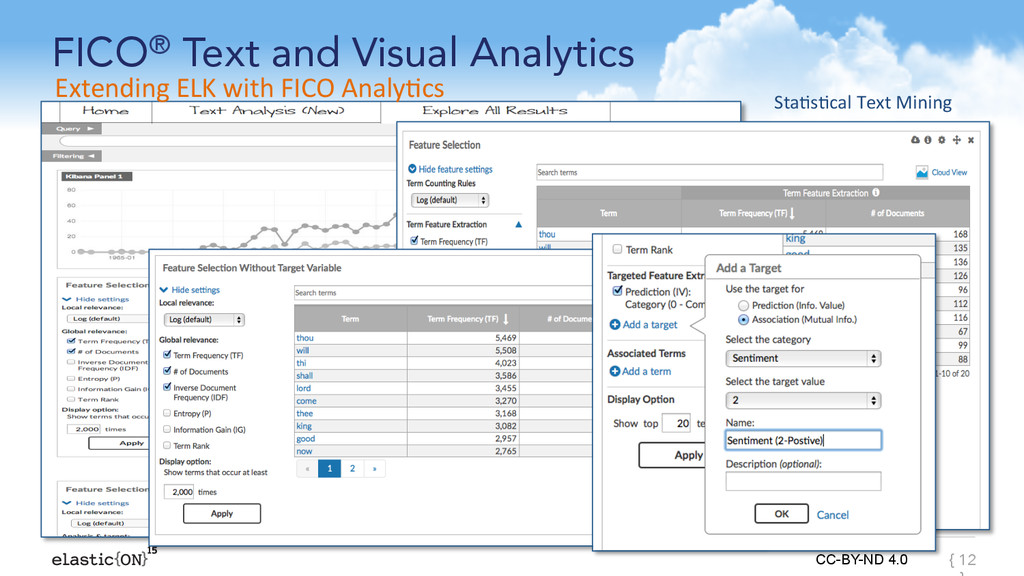Toggle Prediction (IV) checkbox

(x=617, y=291)
